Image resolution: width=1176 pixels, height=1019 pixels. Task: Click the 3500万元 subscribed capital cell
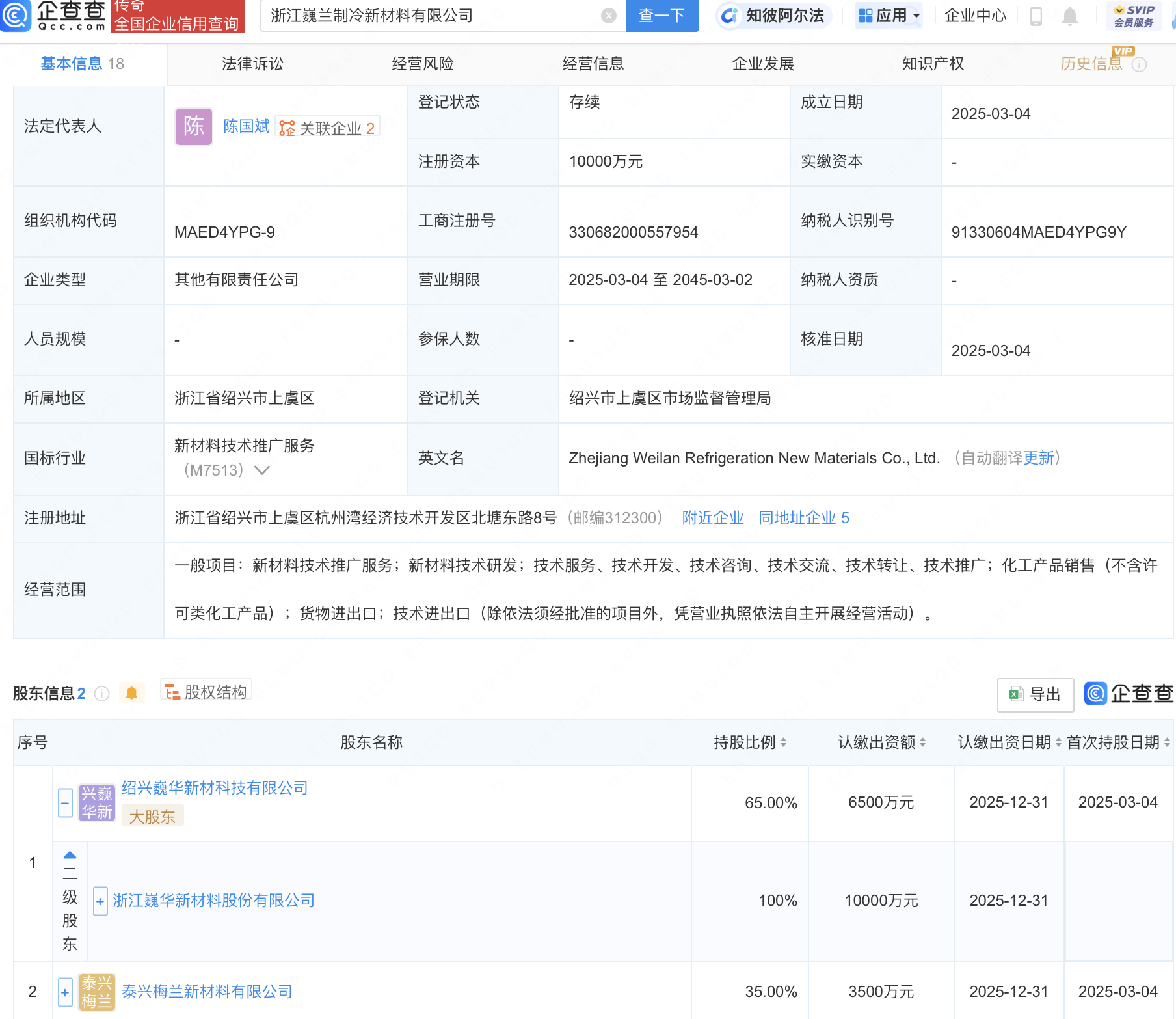point(881,992)
